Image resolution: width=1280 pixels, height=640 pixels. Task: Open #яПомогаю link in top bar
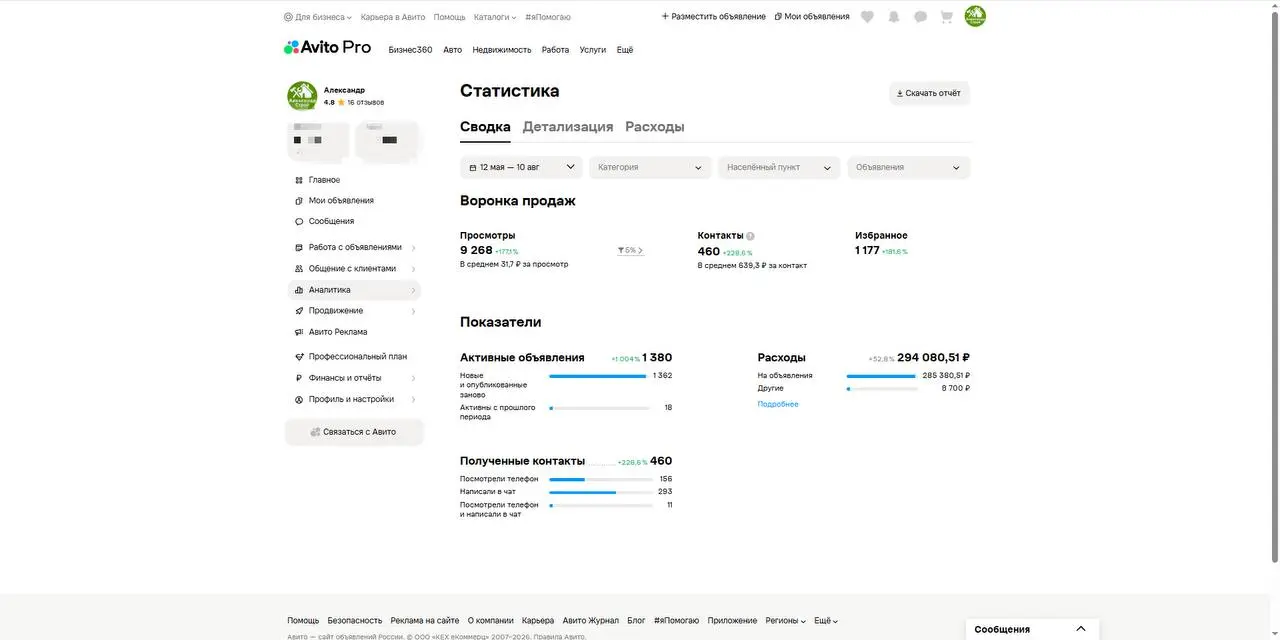[548, 17]
